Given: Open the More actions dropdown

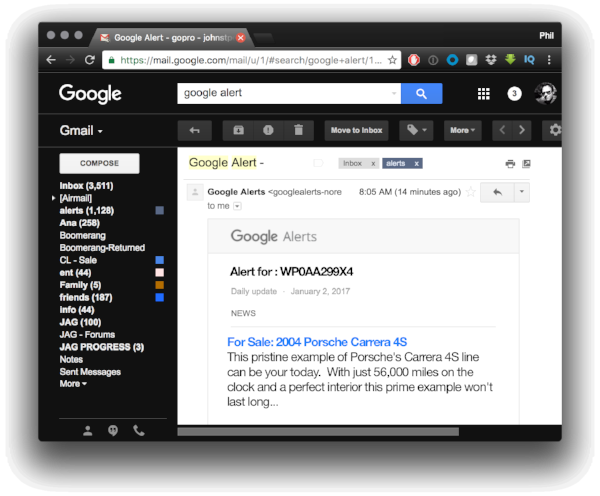Looking at the screenshot, I should point(463,131).
